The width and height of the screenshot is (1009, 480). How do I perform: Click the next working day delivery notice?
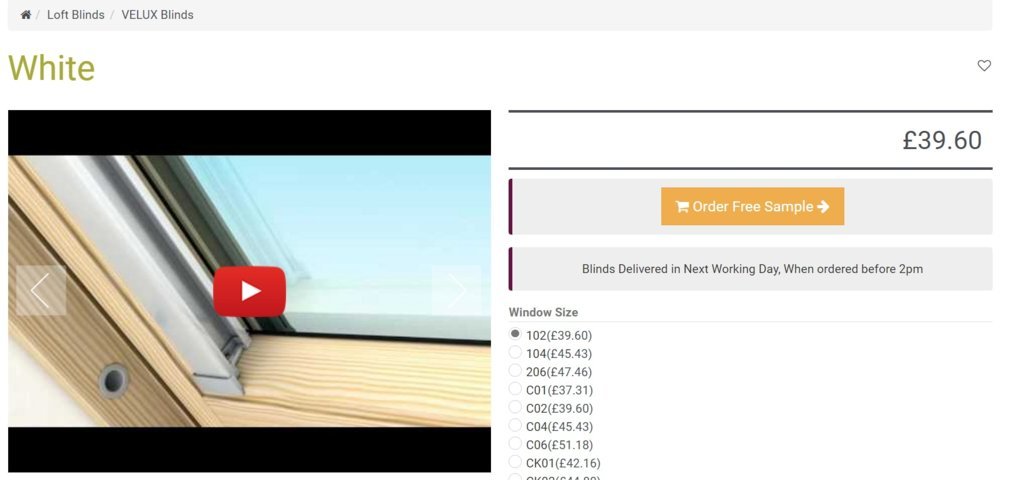pyautogui.click(x=752, y=269)
